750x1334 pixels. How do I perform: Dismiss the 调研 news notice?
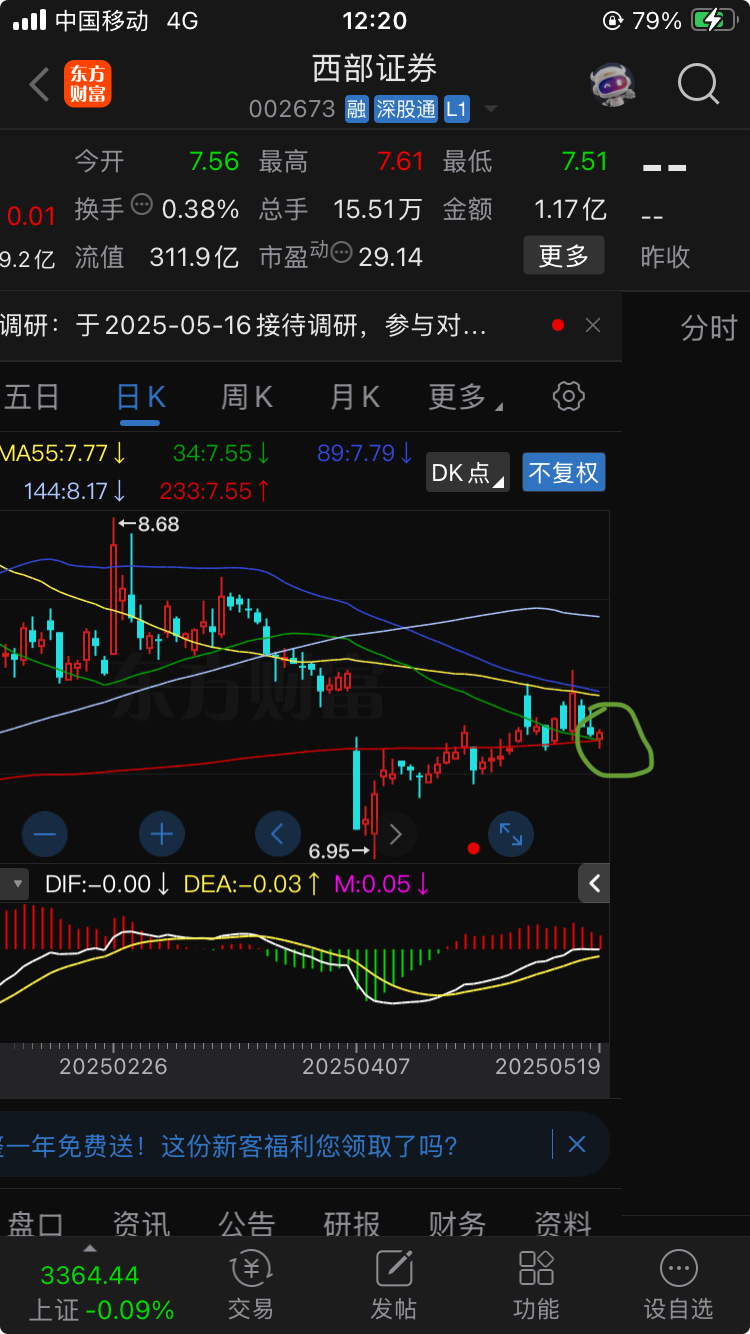tap(593, 325)
